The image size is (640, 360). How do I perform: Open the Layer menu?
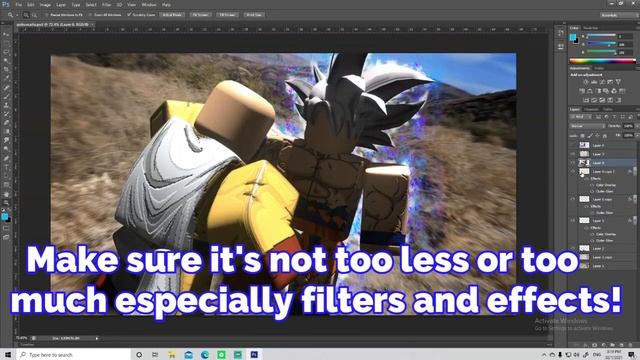point(61,4)
